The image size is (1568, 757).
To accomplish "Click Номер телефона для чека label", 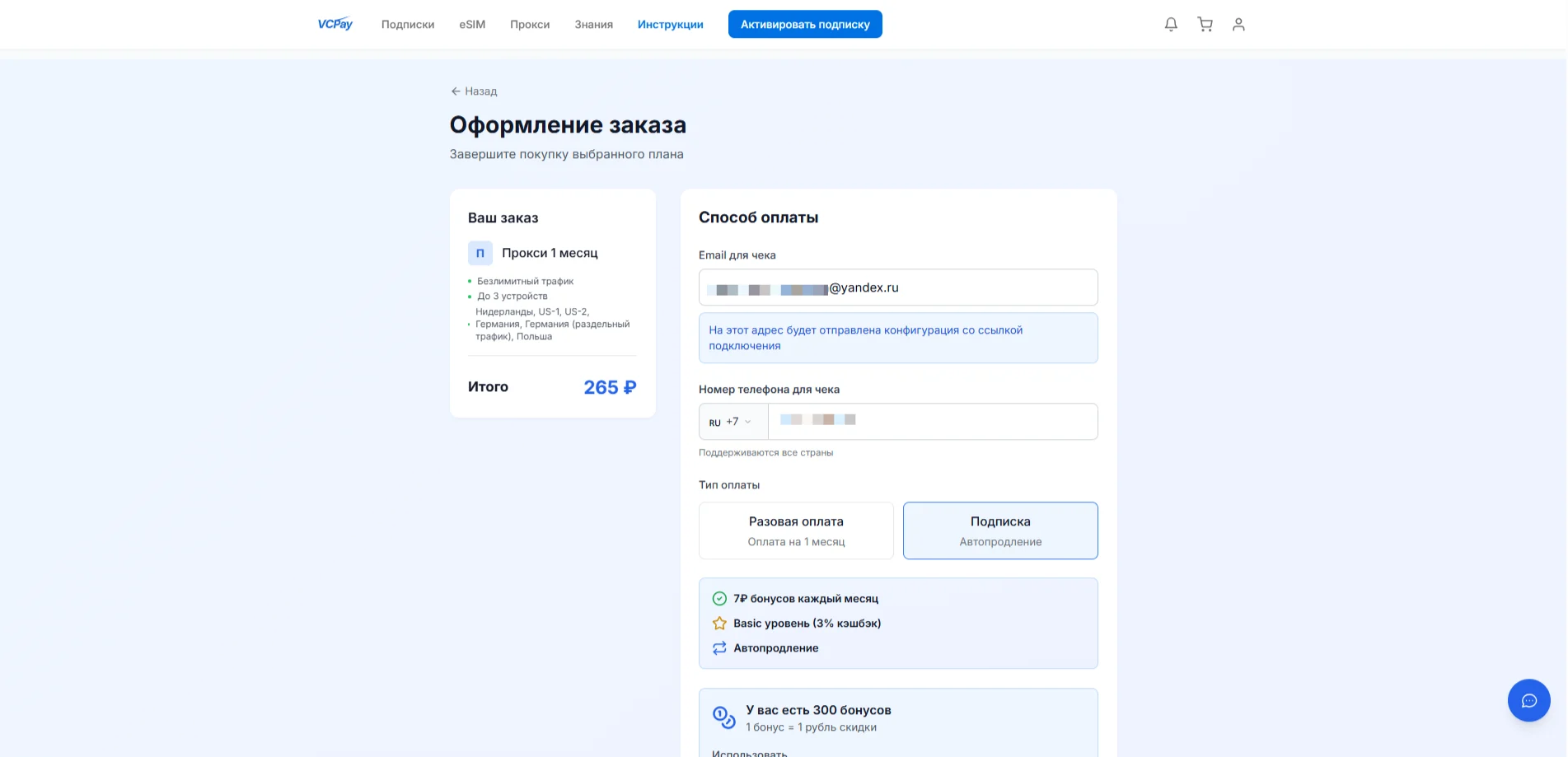I will coord(769,390).
